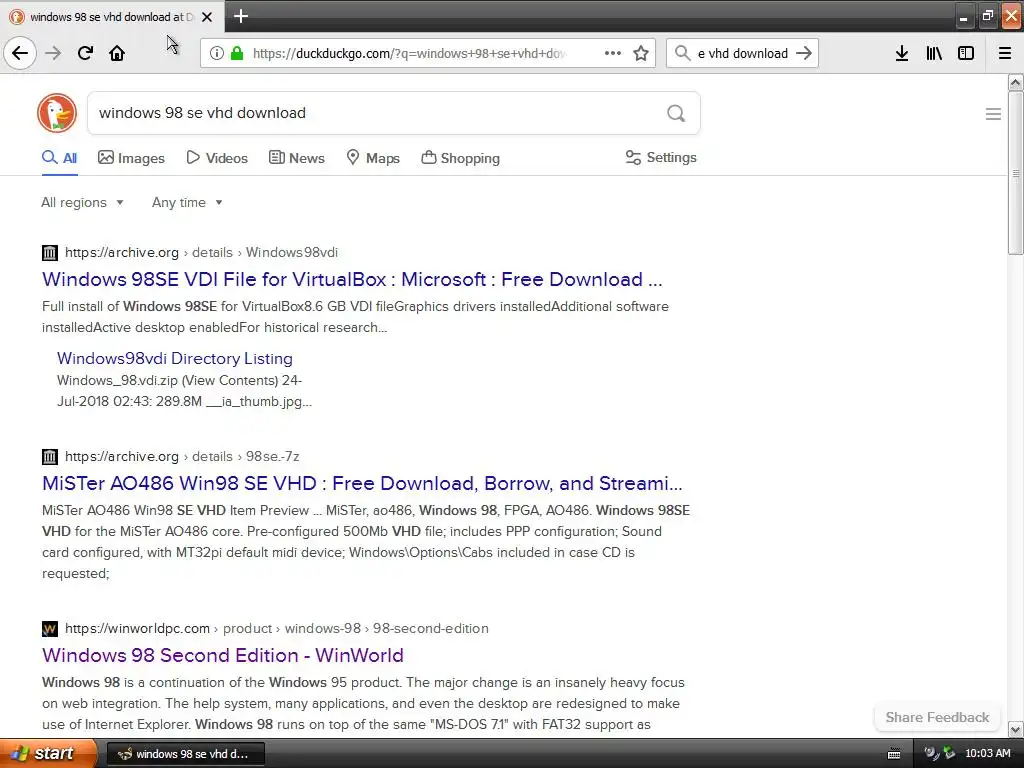Click the network tray icon beside clock
Viewport: 1024px width, 768px height.
tap(949, 754)
